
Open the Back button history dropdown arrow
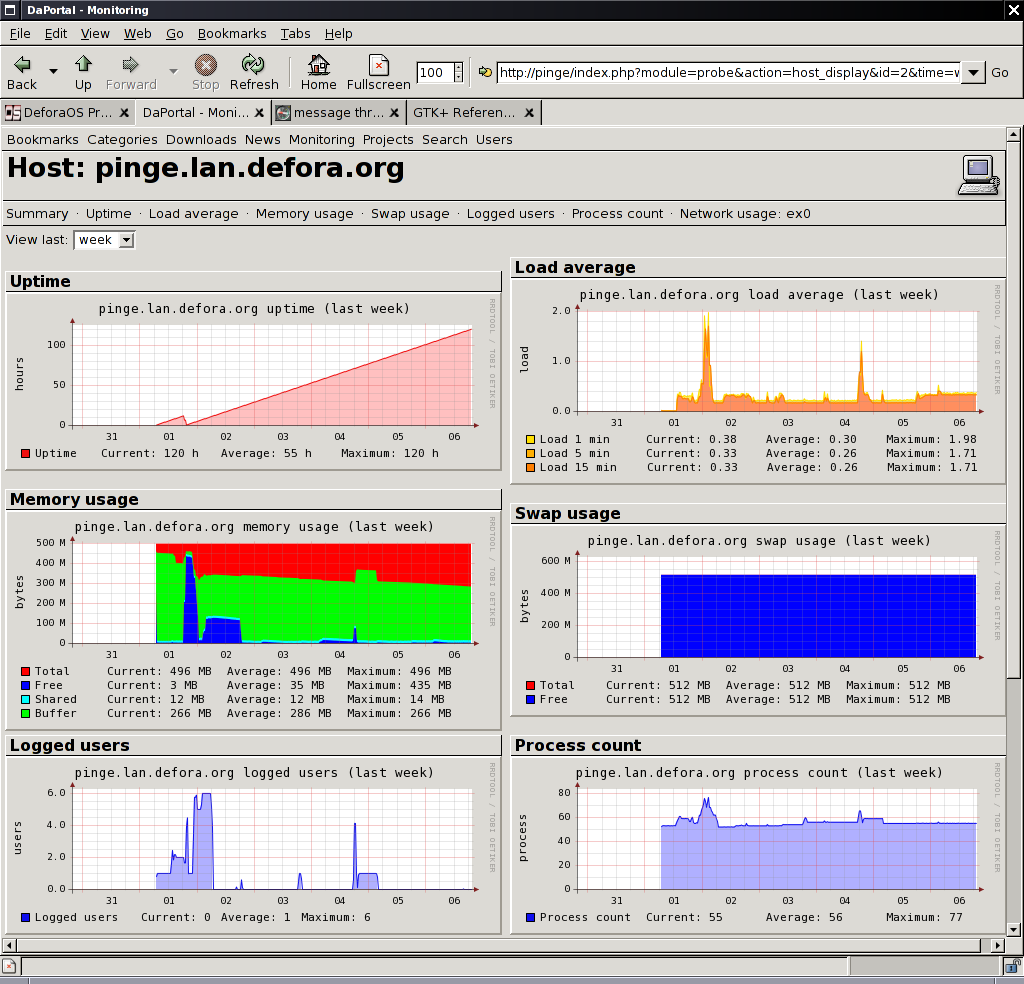pyautogui.click(x=53, y=72)
